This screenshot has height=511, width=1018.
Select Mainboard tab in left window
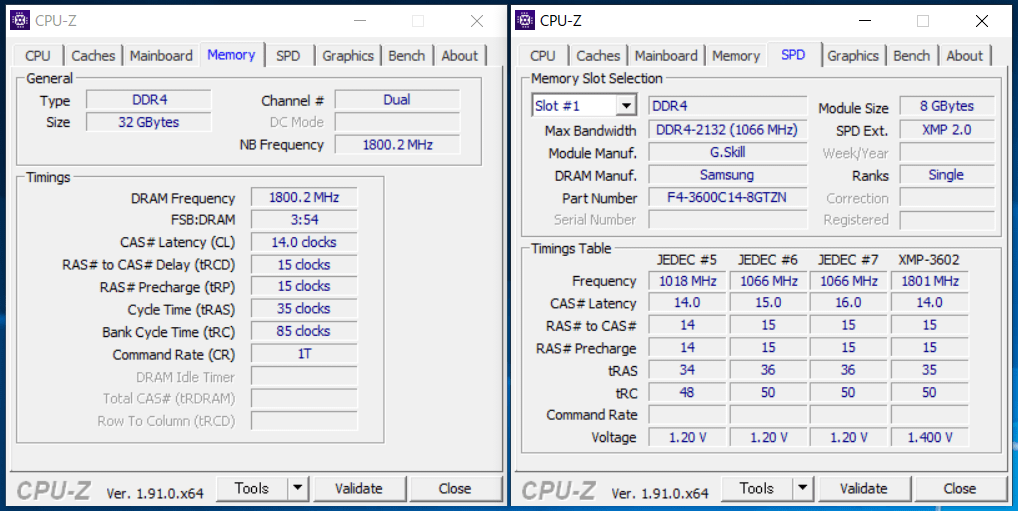161,56
